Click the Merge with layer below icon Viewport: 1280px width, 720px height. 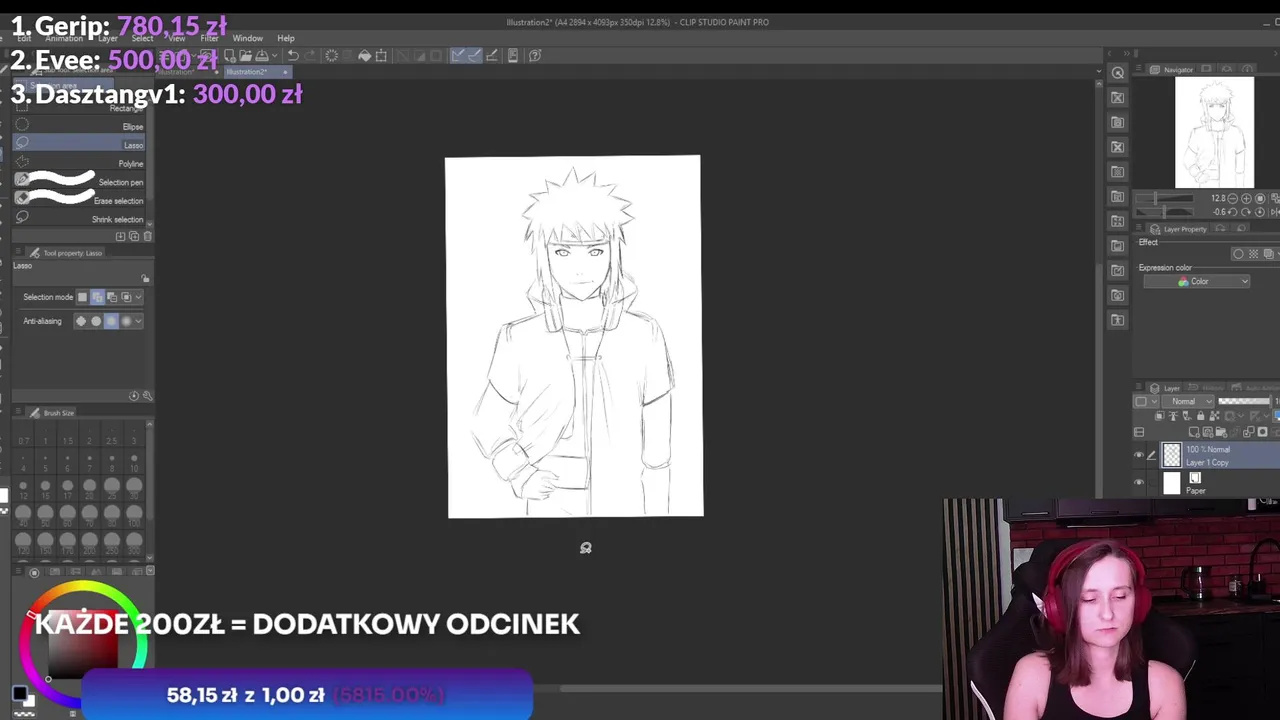coord(1249,432)
